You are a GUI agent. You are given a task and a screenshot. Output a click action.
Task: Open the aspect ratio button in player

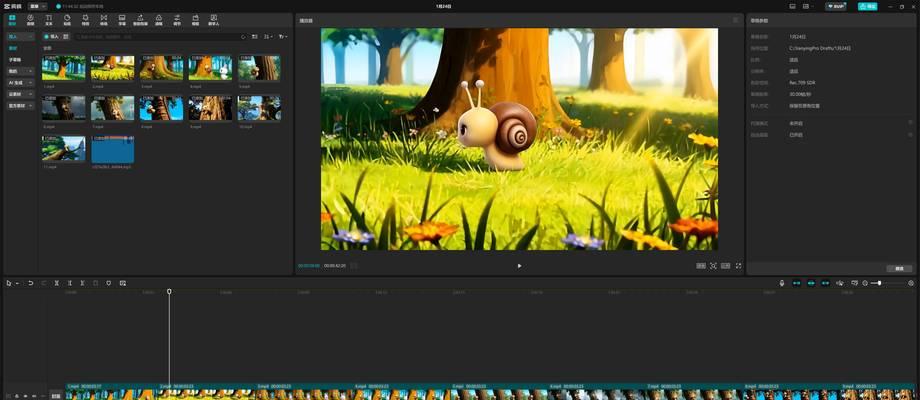click(x=726, y=266)
